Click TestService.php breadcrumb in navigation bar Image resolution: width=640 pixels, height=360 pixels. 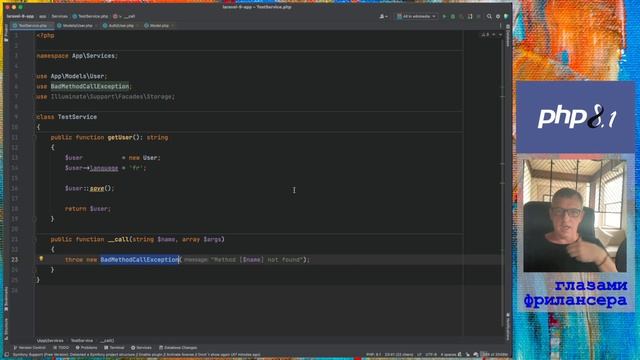90,16
